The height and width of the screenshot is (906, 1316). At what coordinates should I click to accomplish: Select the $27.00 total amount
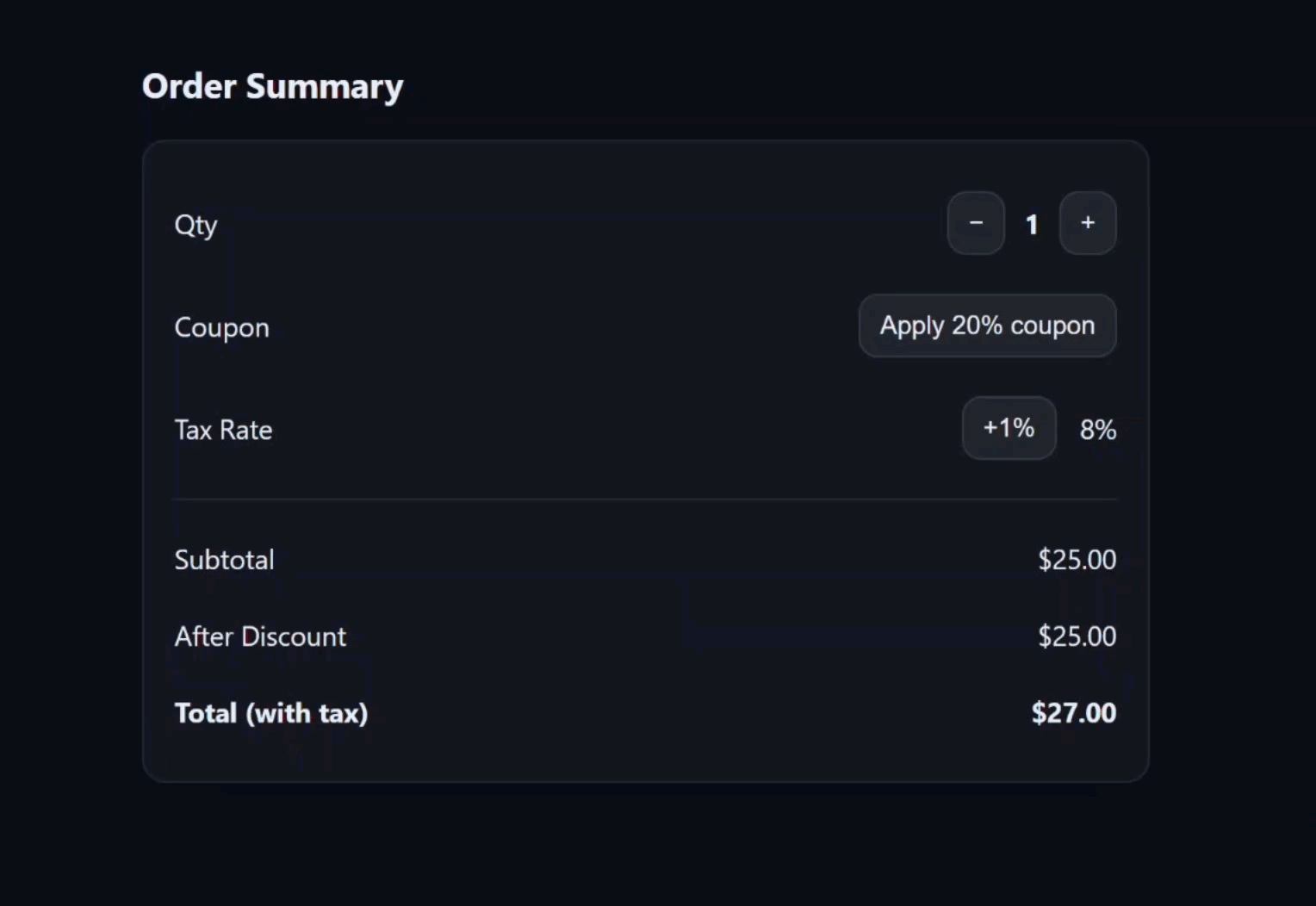click(1073, 713)
